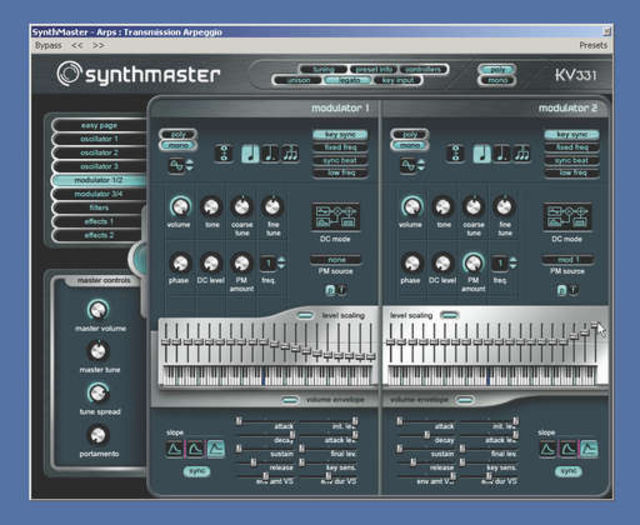Toggle envelope sync in modulator 1
Screen dimensions: 640x525
point(197,472)
